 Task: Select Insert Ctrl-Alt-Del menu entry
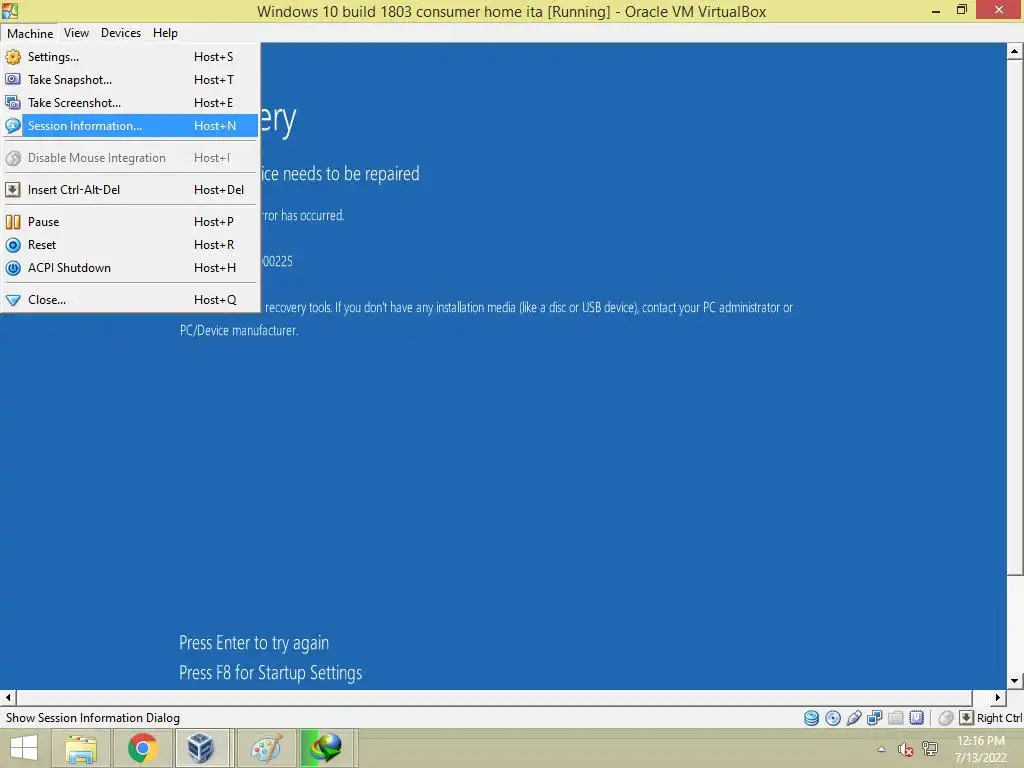coord(130,189)
